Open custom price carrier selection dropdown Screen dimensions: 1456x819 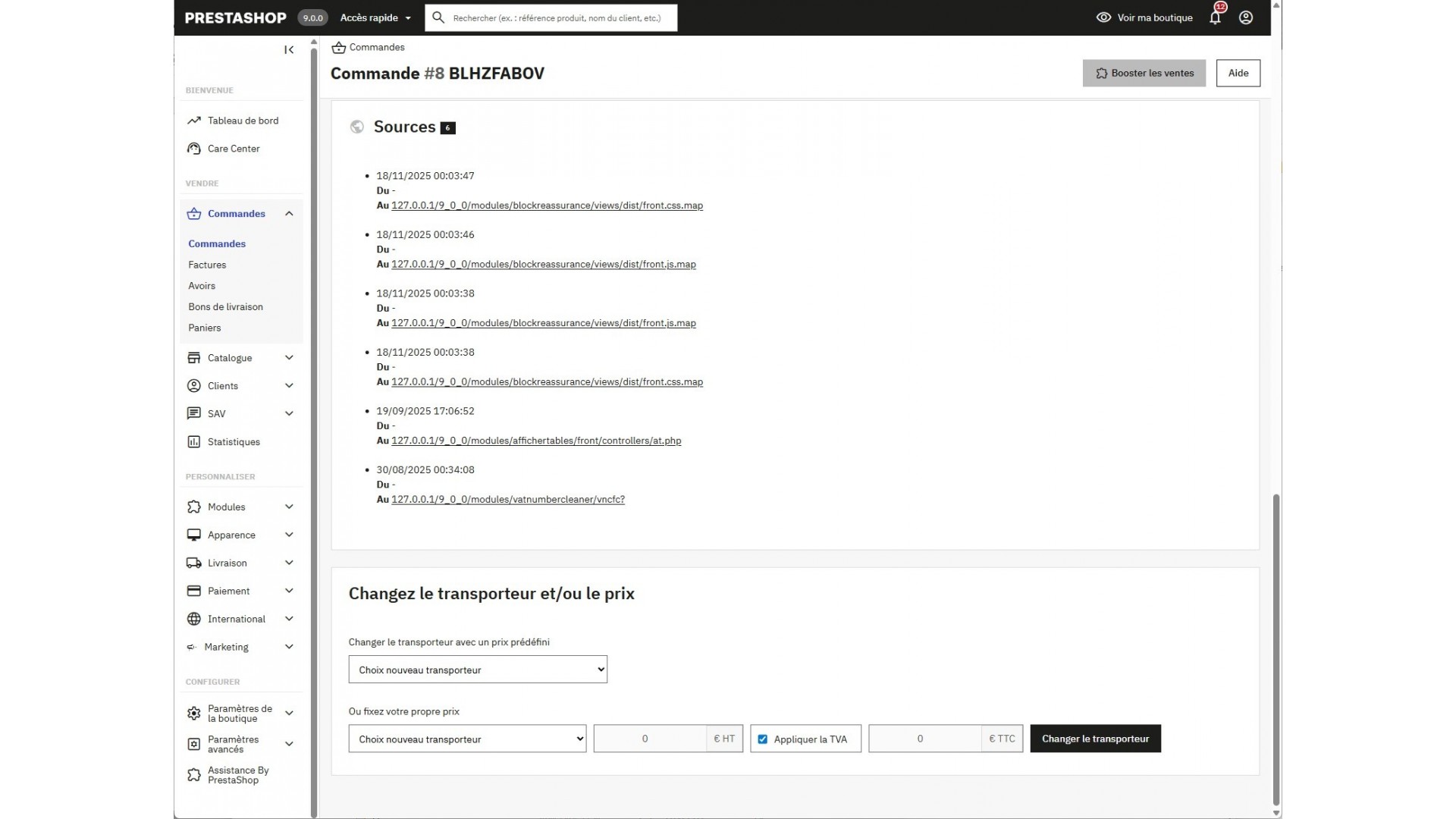click(x=467, y=739)
